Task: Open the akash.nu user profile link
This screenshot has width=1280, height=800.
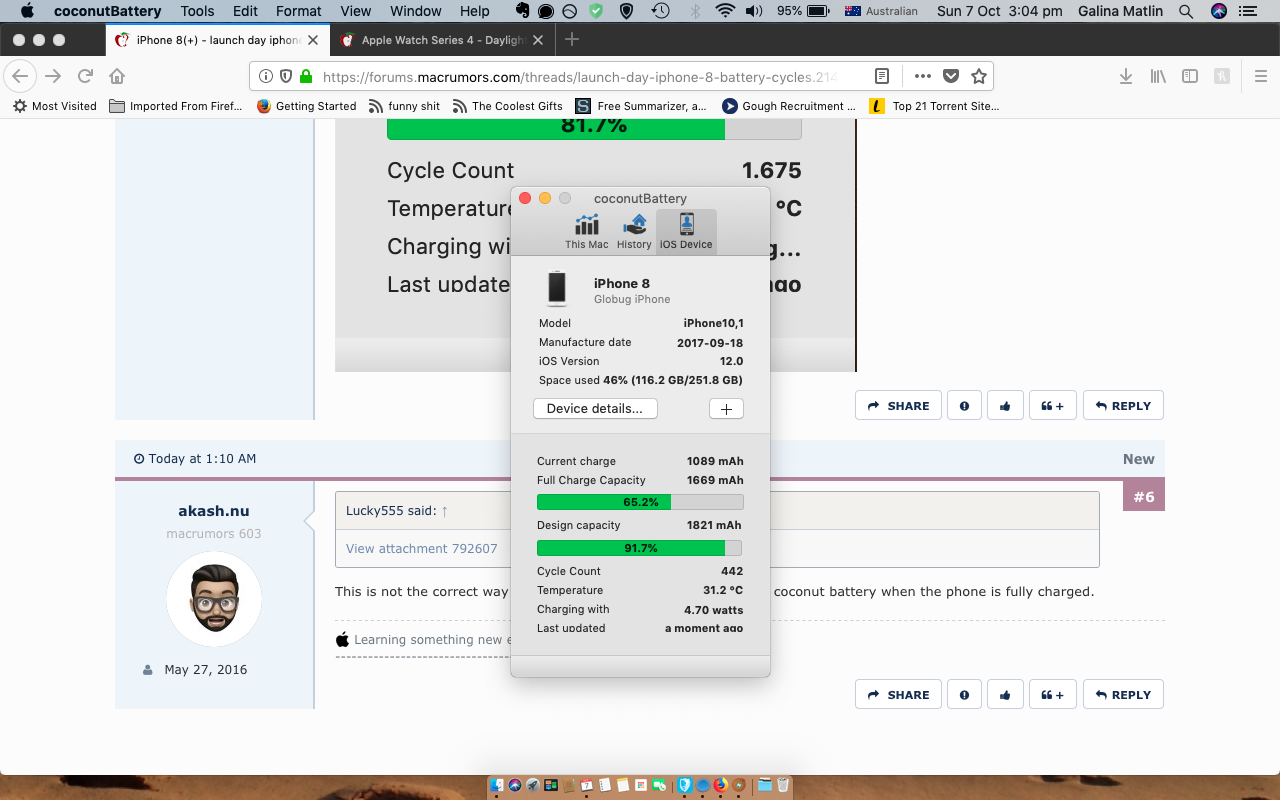Action: click(x=214, y=511)
